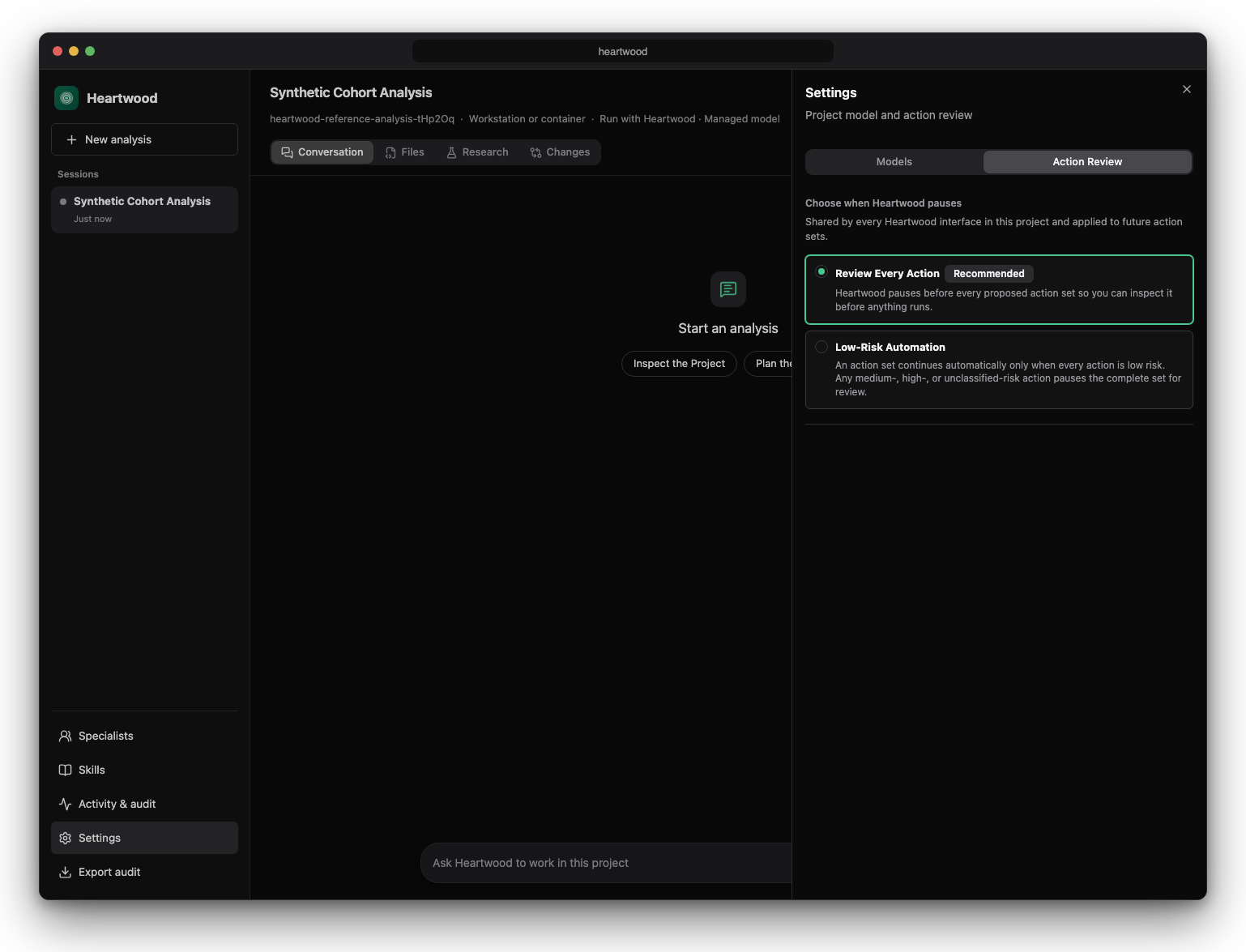The width and height of the screenshot is (1246, 952).
Task: Click the Heartwood logo icon
Action: [x=66, y=98]
